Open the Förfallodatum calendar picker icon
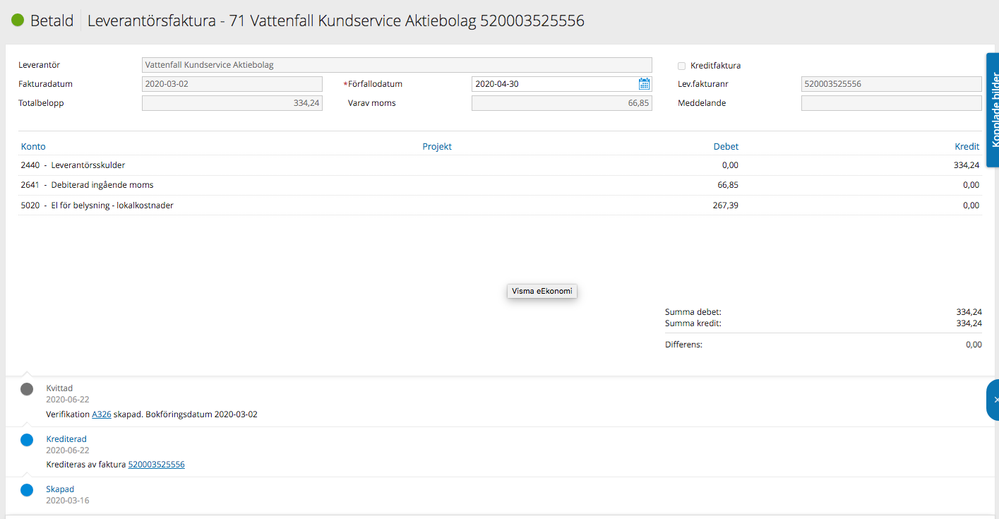This screenshot has width=999, height=519. 644,84
